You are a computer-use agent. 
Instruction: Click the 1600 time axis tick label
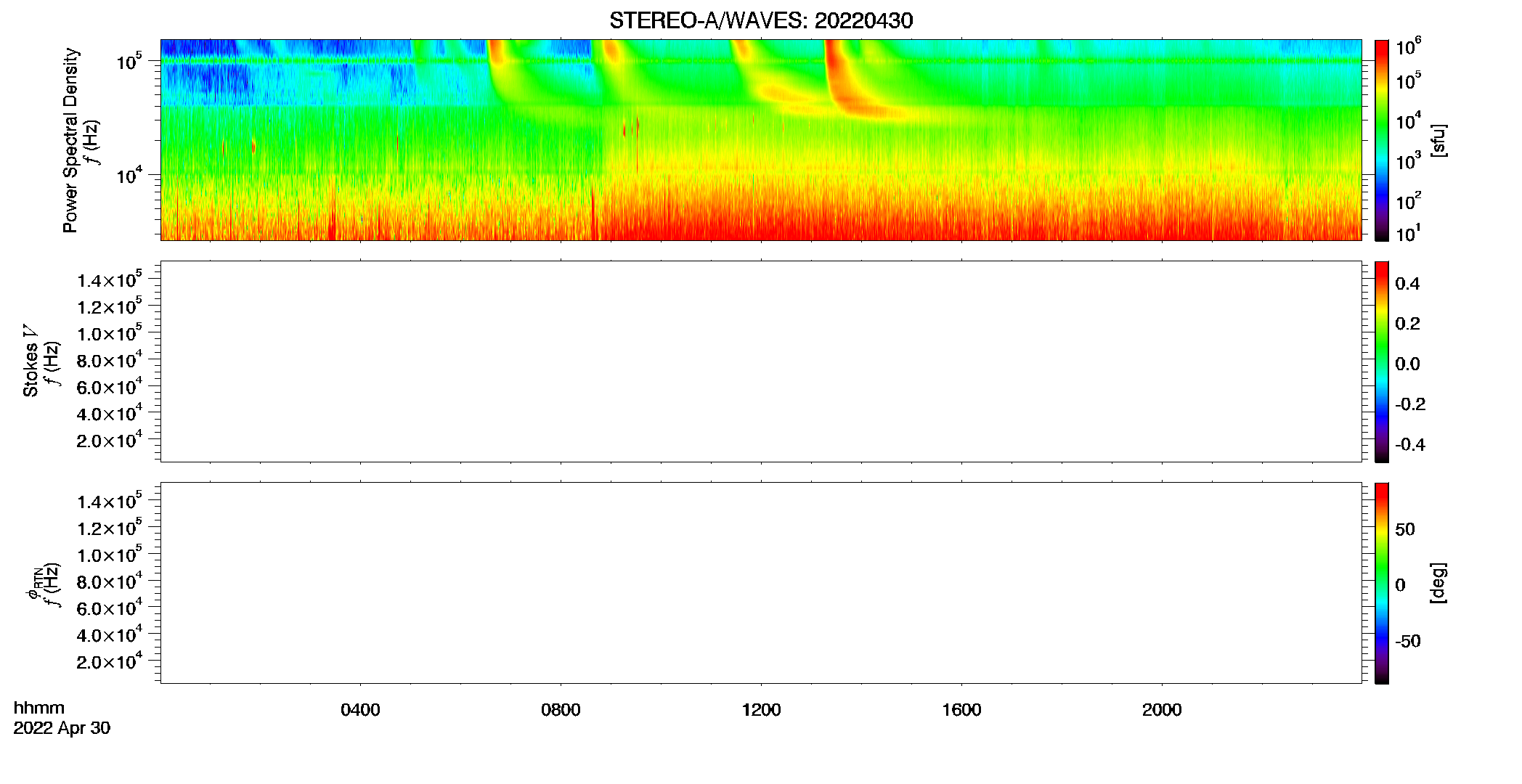coord(961,710)
